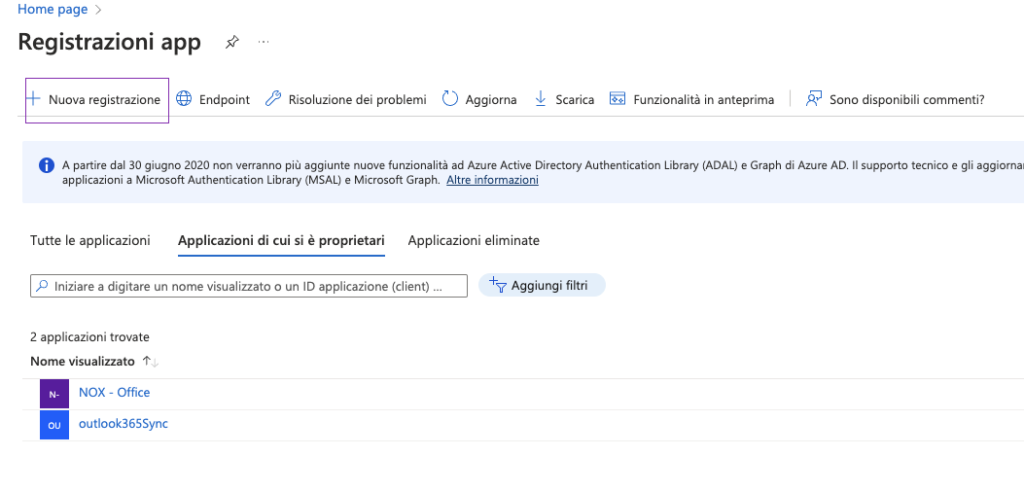Click Endpoint label in the toolbar

(x=224, y=100)
